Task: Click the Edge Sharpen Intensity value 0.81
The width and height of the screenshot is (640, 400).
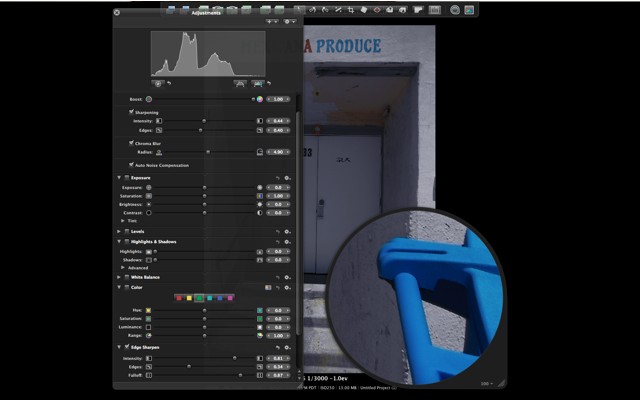Action: [278, 358]
